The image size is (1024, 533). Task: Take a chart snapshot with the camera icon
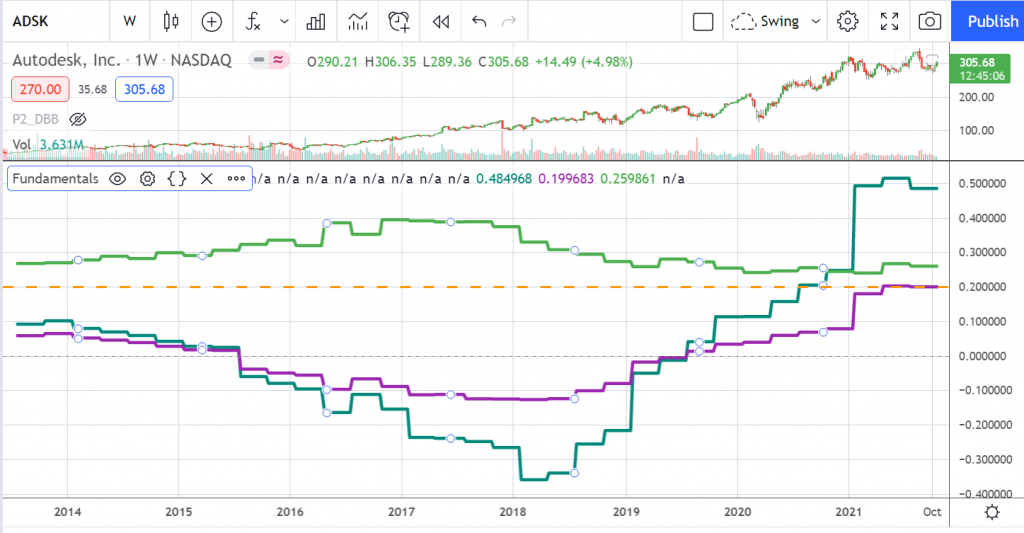tap(929, 21)
